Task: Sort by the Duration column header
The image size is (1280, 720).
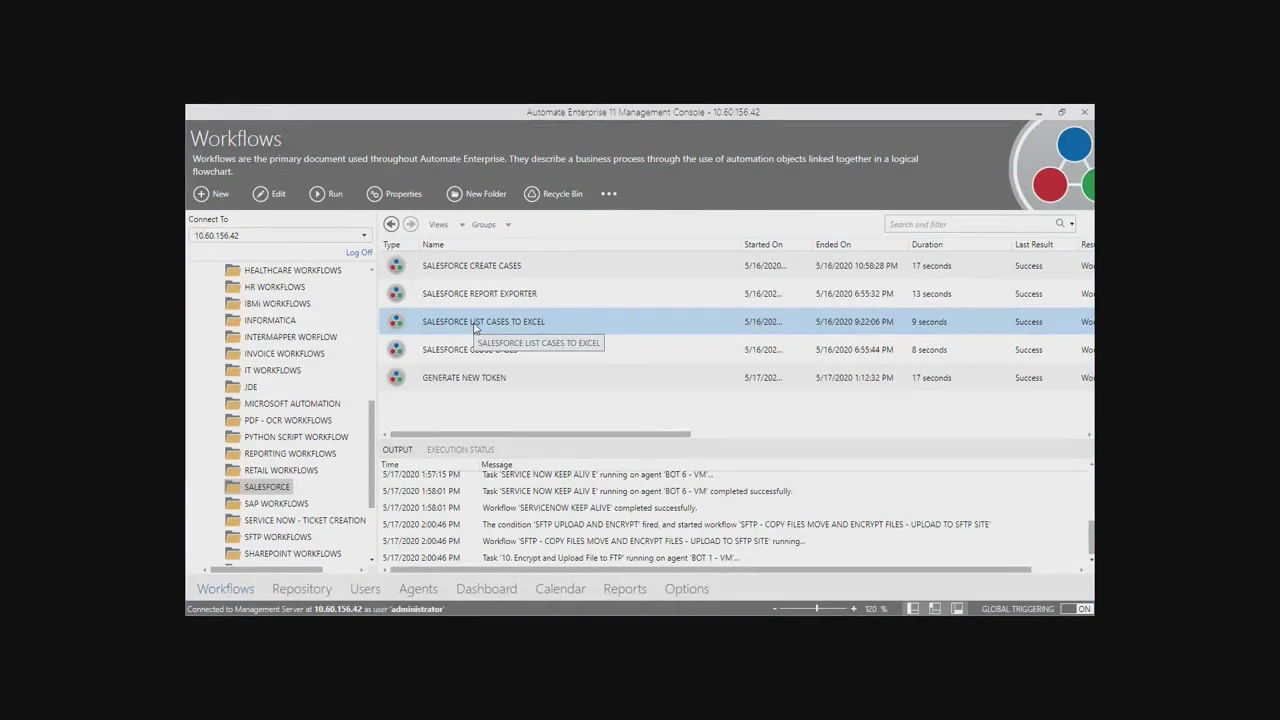Action: 927,245
